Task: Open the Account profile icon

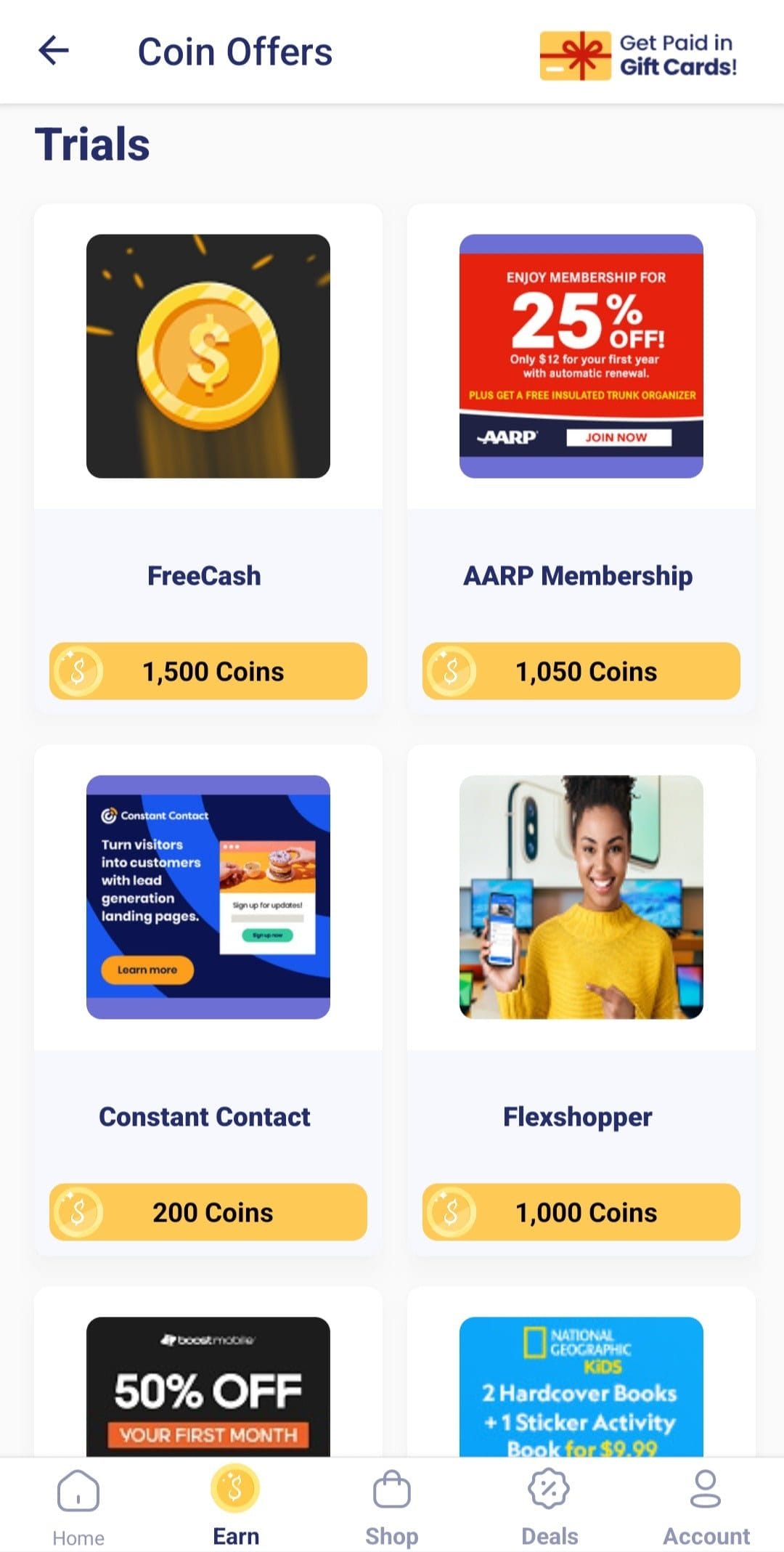Action: point(706,1489)
